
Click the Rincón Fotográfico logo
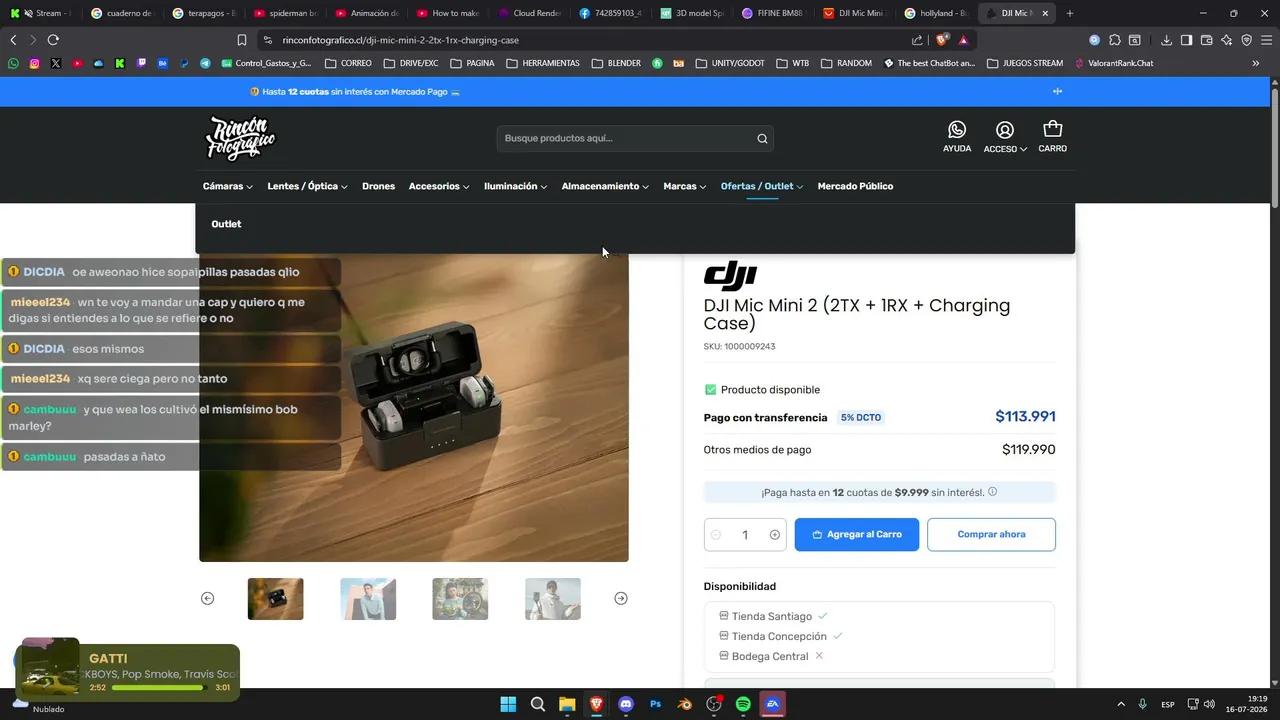coord(240,137)
